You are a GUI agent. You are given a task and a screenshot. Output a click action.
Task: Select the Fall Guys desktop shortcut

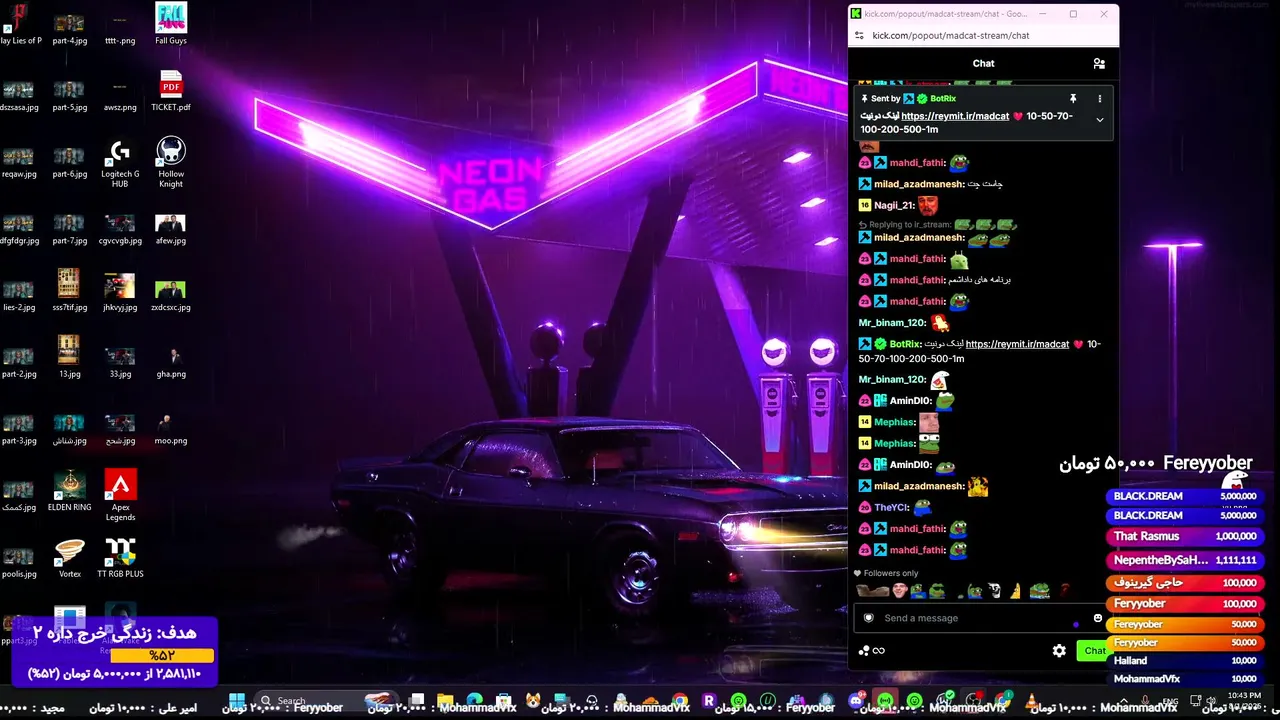click(171, 24)
